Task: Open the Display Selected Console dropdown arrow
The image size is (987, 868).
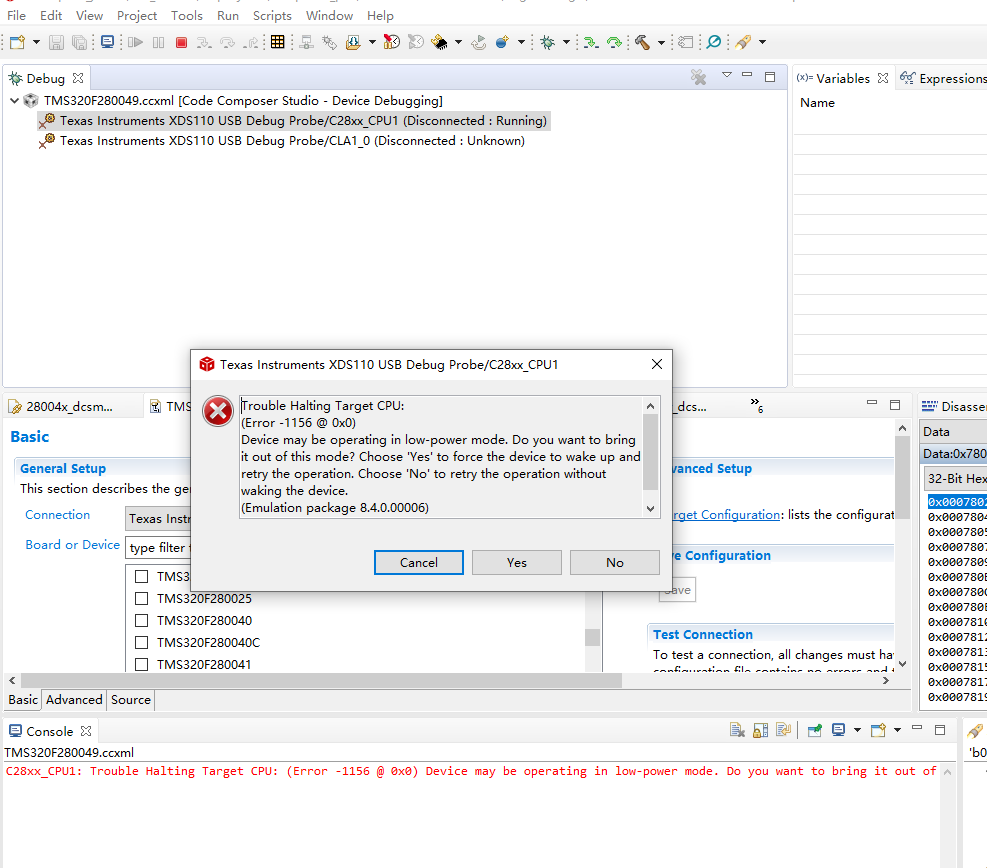Action: click(x=857, y=730)
